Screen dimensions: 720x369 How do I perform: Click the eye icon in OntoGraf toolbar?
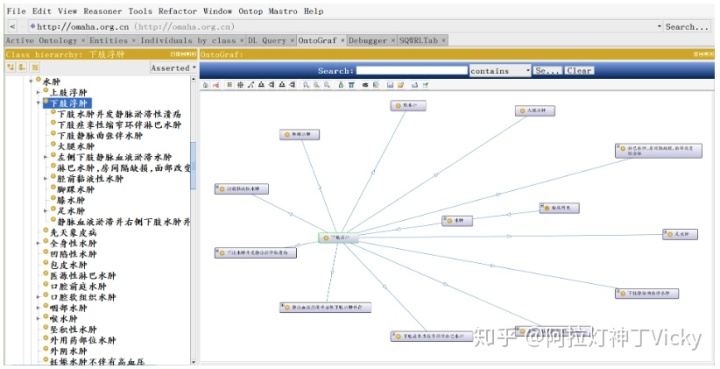point(365,85)
